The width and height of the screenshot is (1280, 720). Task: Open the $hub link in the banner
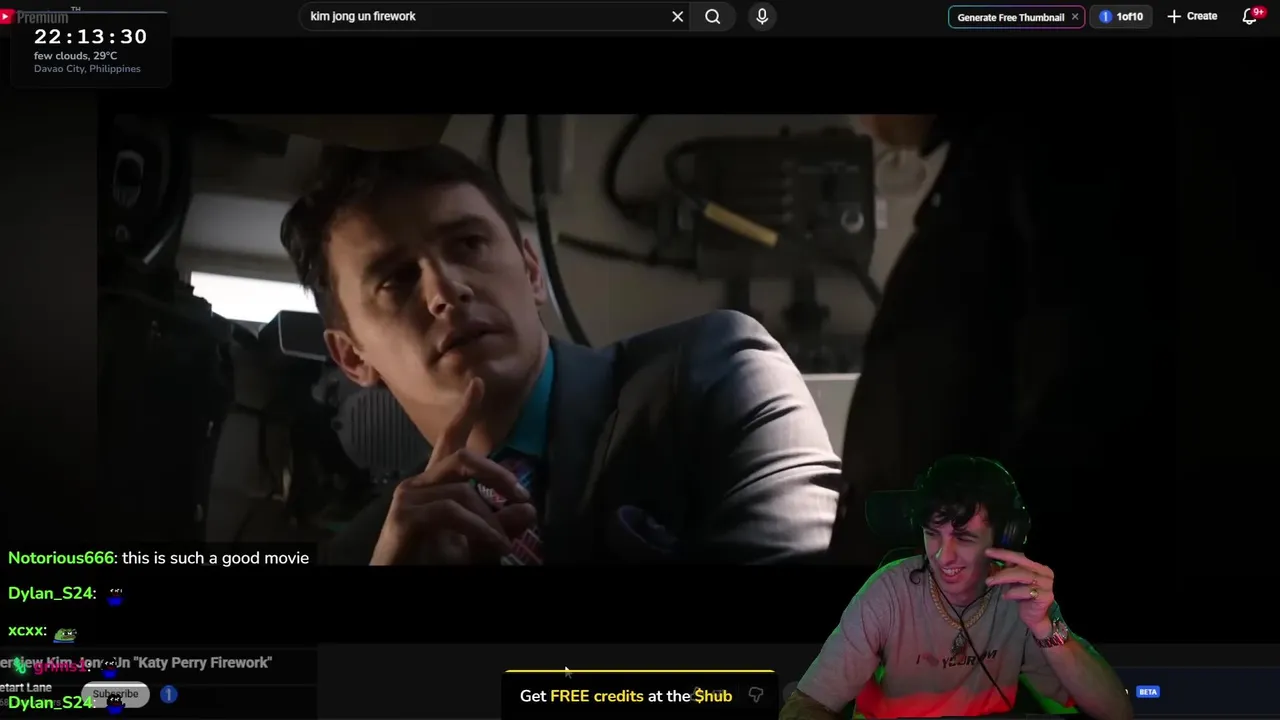coord(713,696)
